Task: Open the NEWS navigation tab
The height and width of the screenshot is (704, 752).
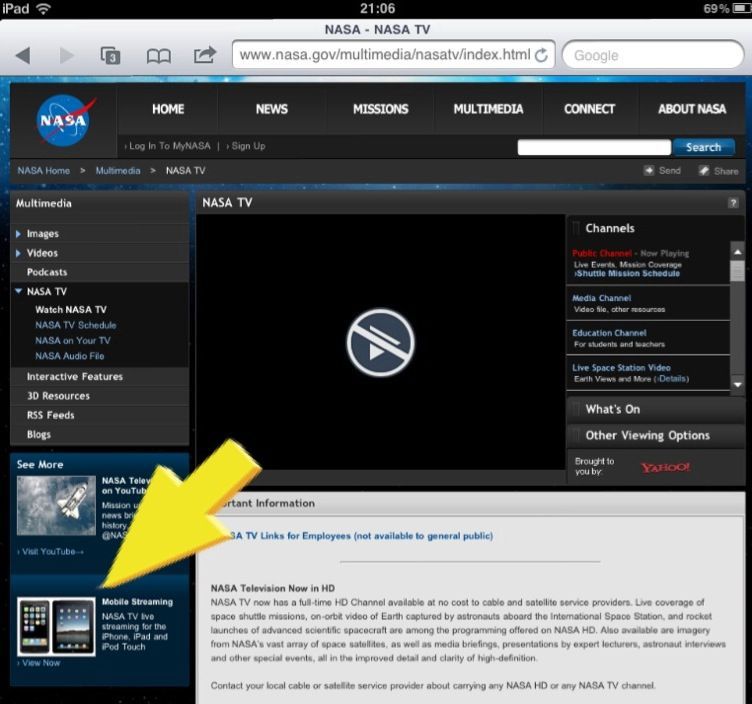Action: tap(271, 109)
